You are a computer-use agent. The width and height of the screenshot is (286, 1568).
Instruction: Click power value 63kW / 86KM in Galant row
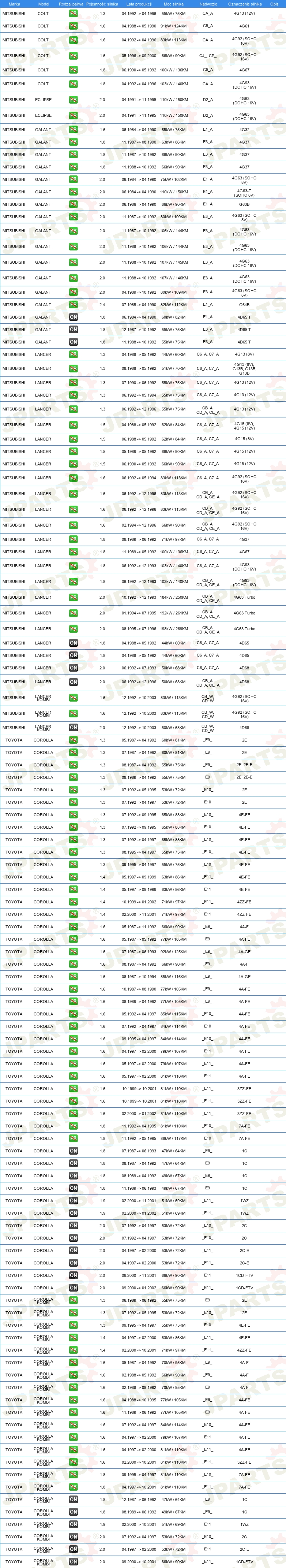click(173, 142)
